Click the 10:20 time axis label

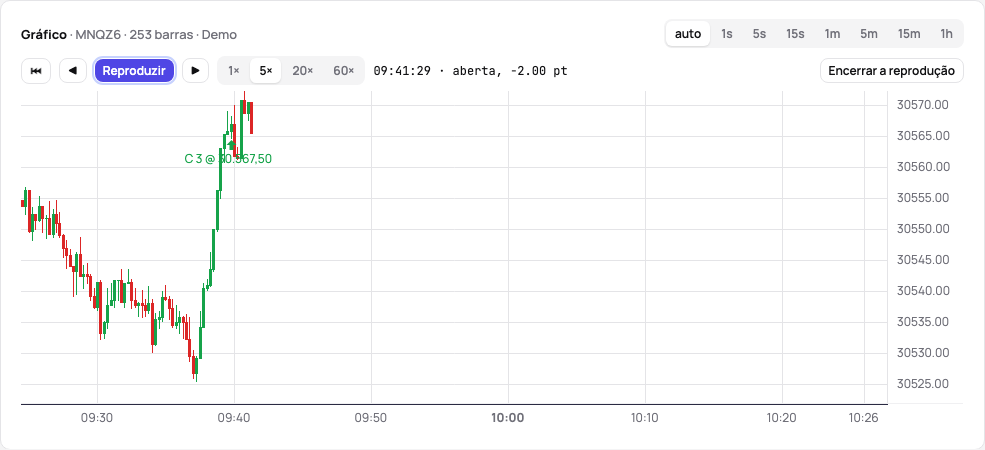781,417
